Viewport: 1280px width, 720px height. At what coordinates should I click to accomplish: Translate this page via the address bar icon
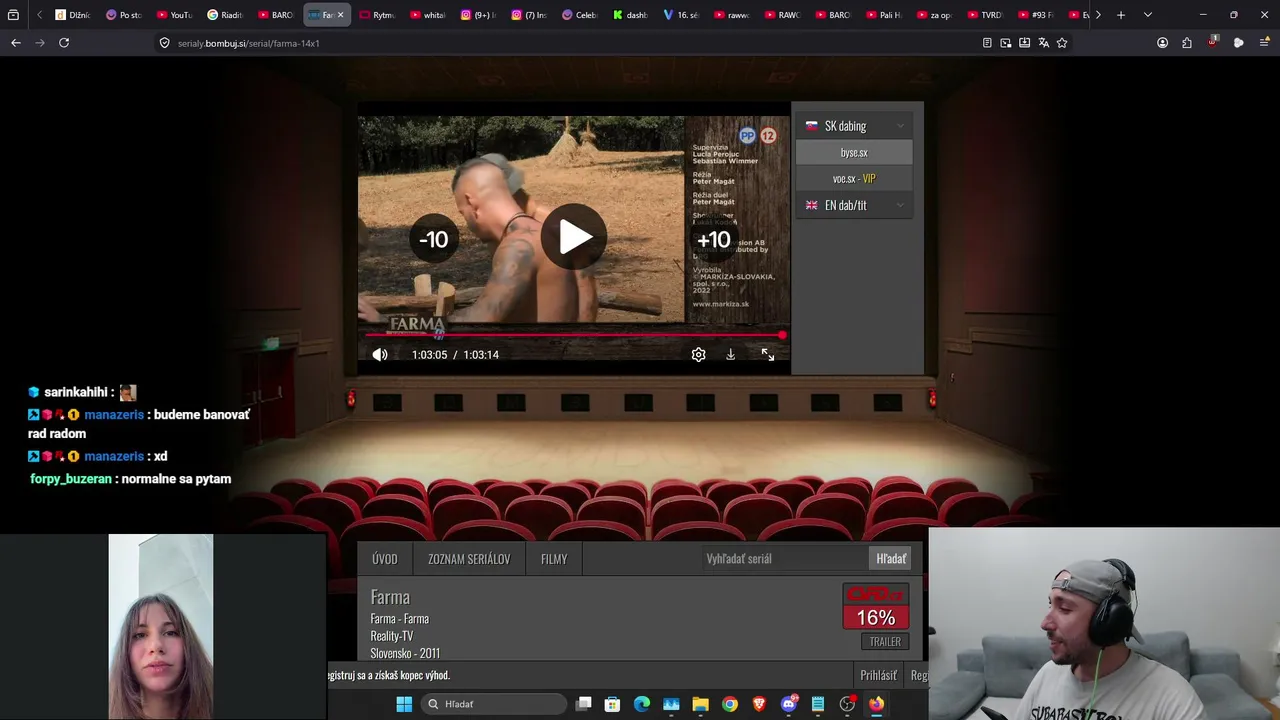click(x=1043, y=43)
